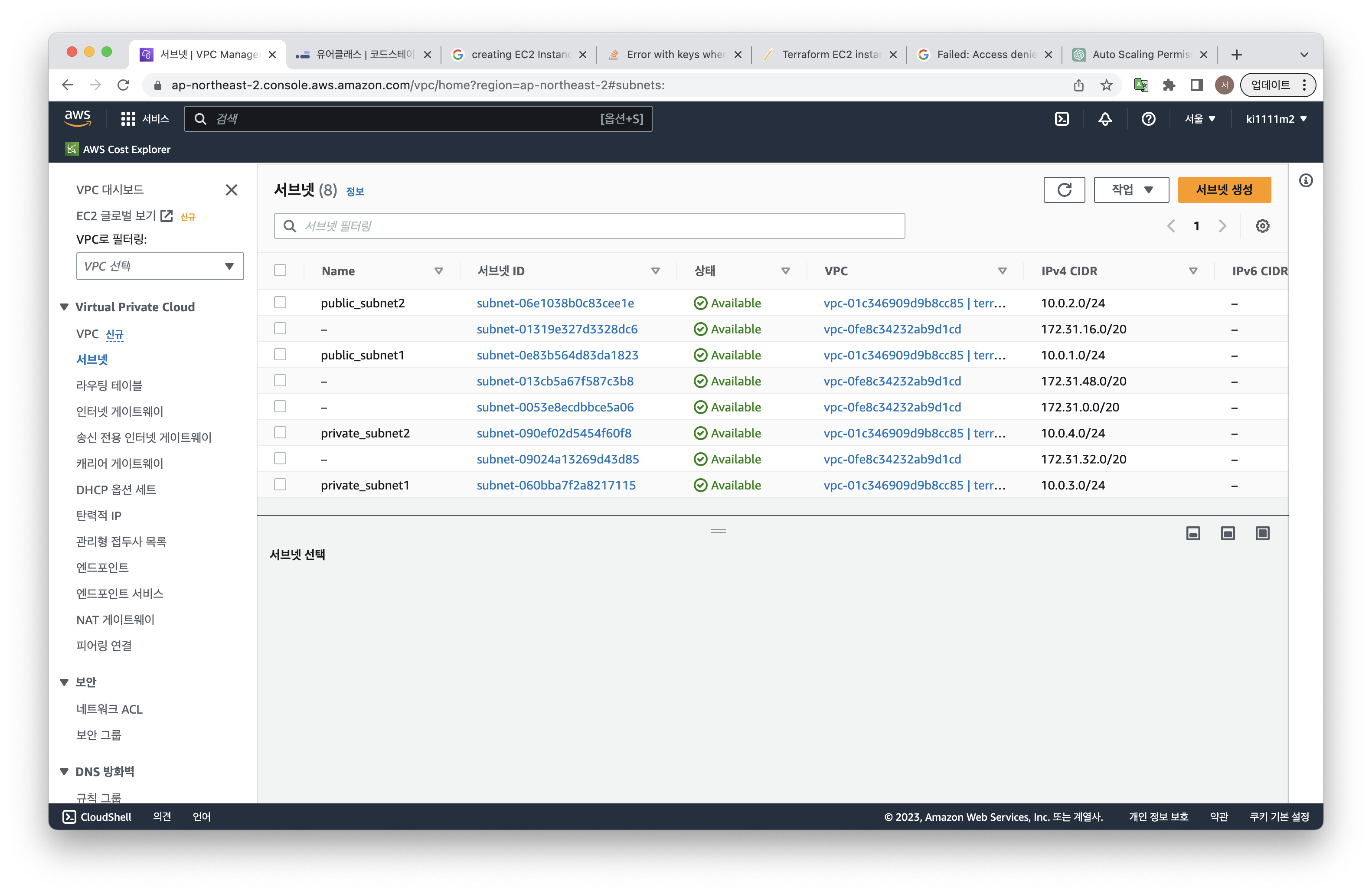This screenshot has height=894, width=1372.
Task: Select all subnets with header checkbox
Action: (280, 271)
